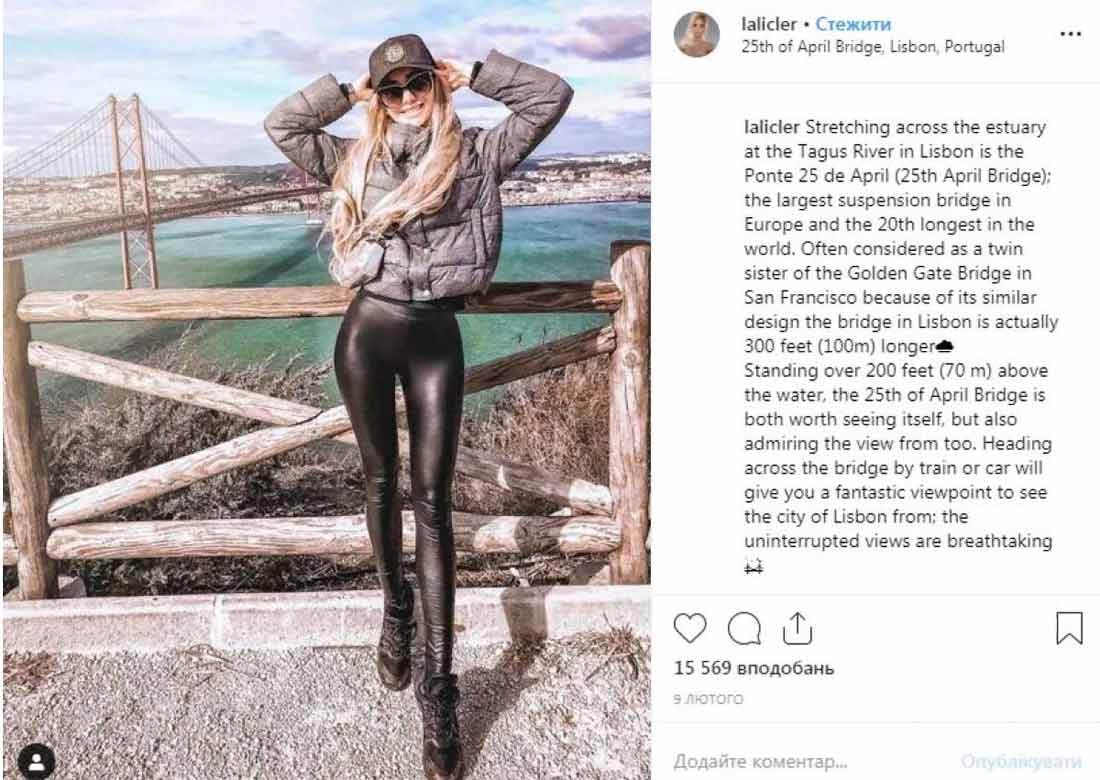Submit comment with Опублікувати button
This screenshot has width=1100, height=780.
pyautogui.click(x=1021, y=761)
